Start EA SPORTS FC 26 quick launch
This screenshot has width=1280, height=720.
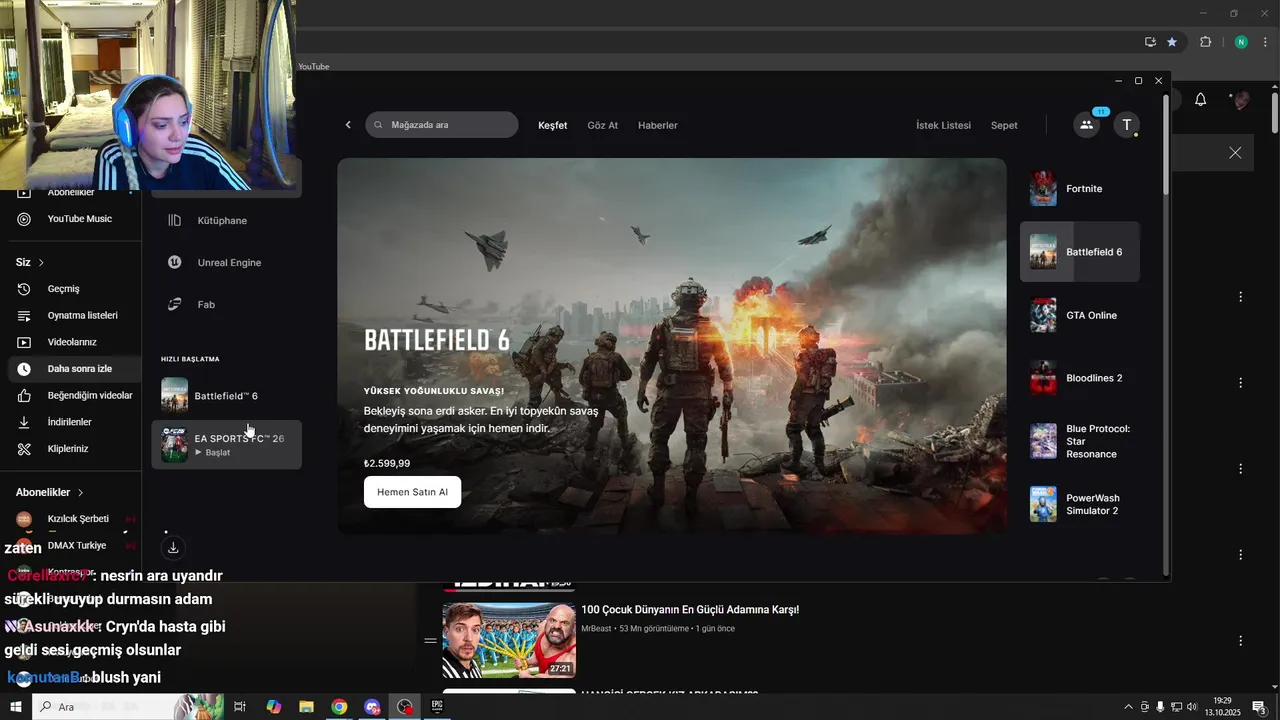[226, 445]
